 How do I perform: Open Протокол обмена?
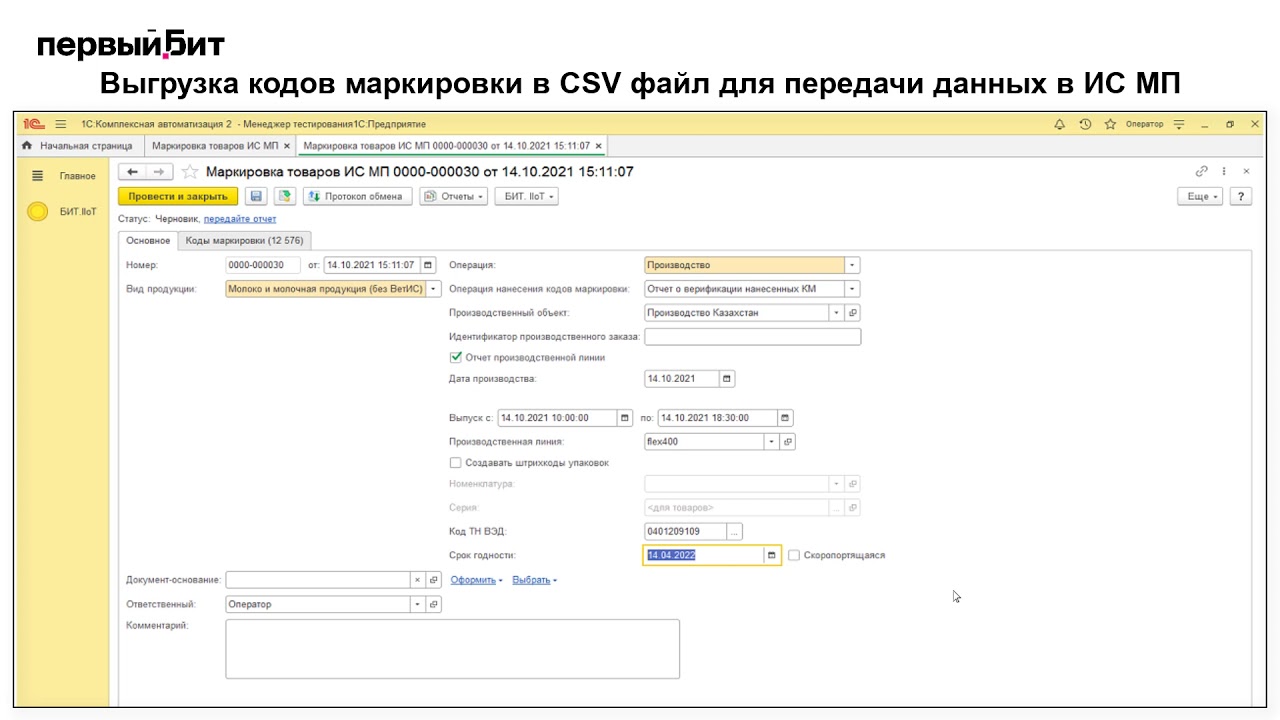(358, 196)
